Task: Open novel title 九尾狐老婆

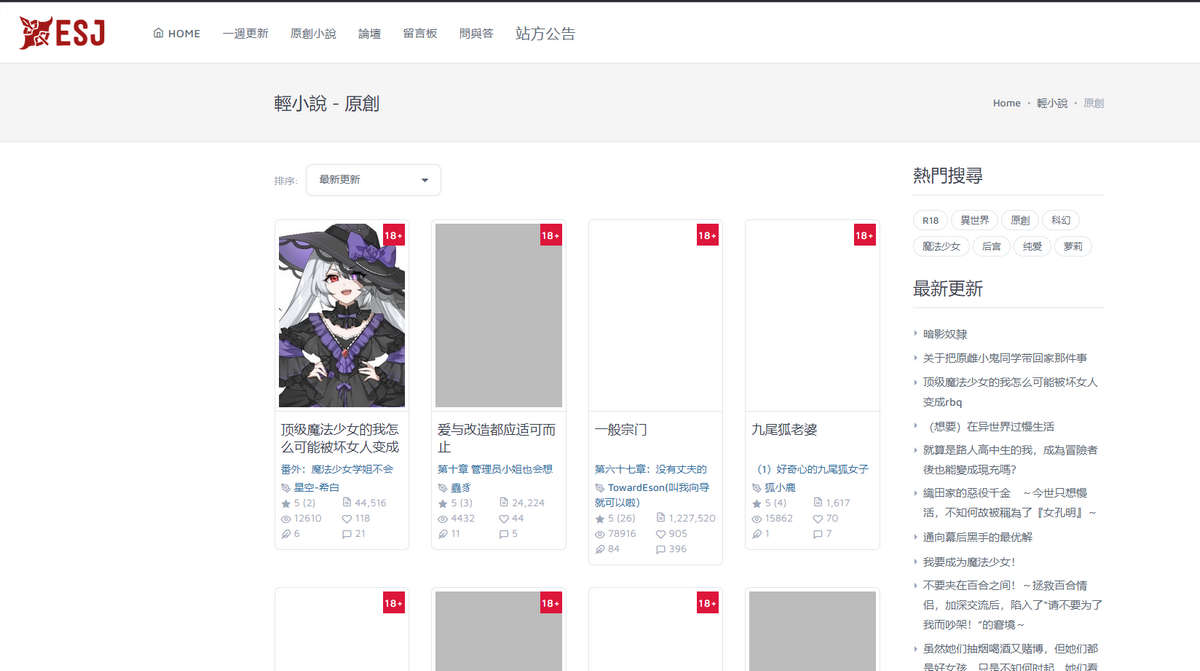Action: pos(784,430)
